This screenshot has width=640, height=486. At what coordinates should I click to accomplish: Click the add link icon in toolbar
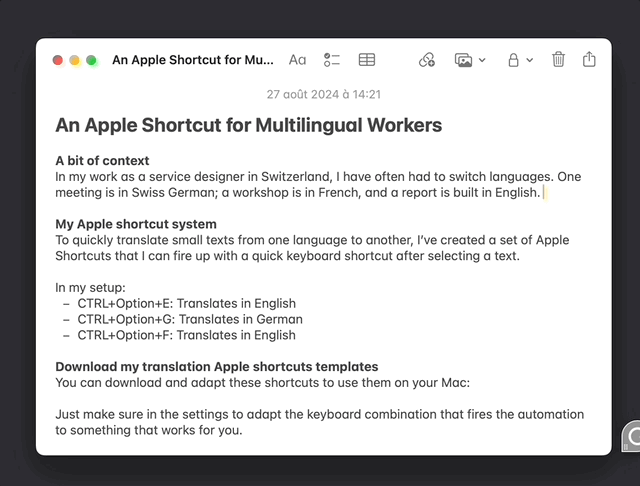[x=427, y=60]
